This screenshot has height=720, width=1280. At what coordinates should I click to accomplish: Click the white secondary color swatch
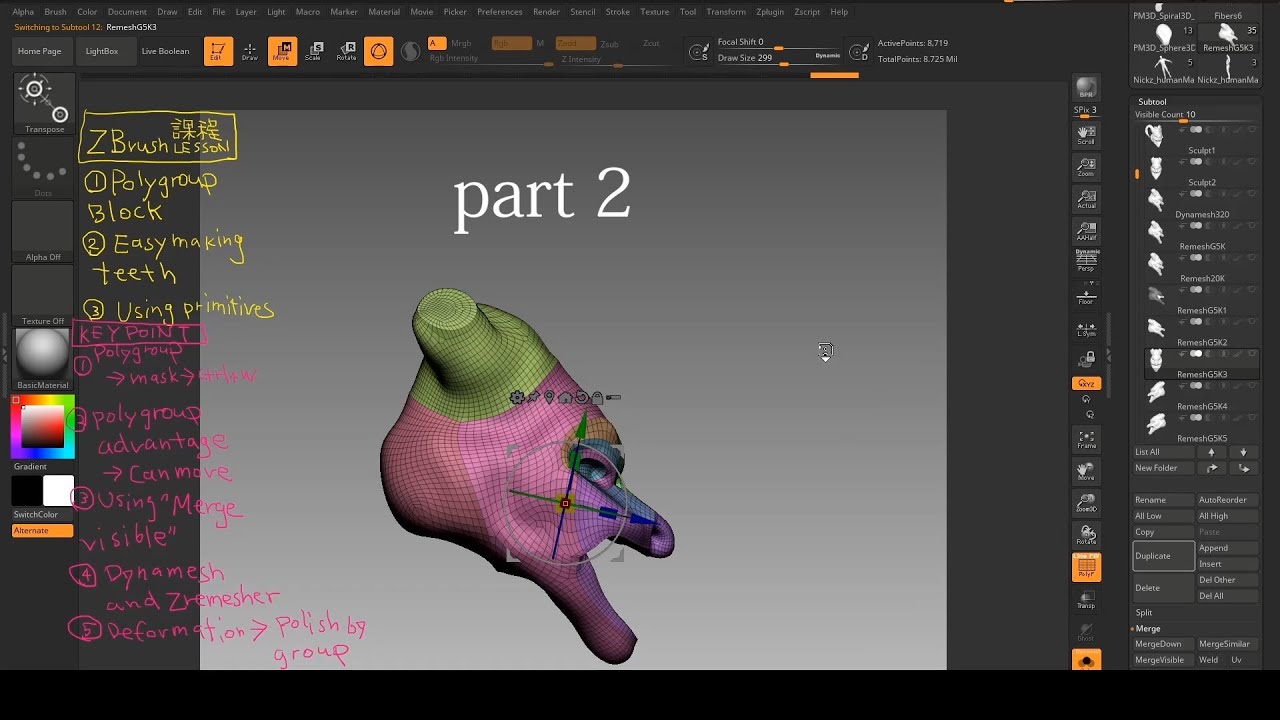coord(58,490)
